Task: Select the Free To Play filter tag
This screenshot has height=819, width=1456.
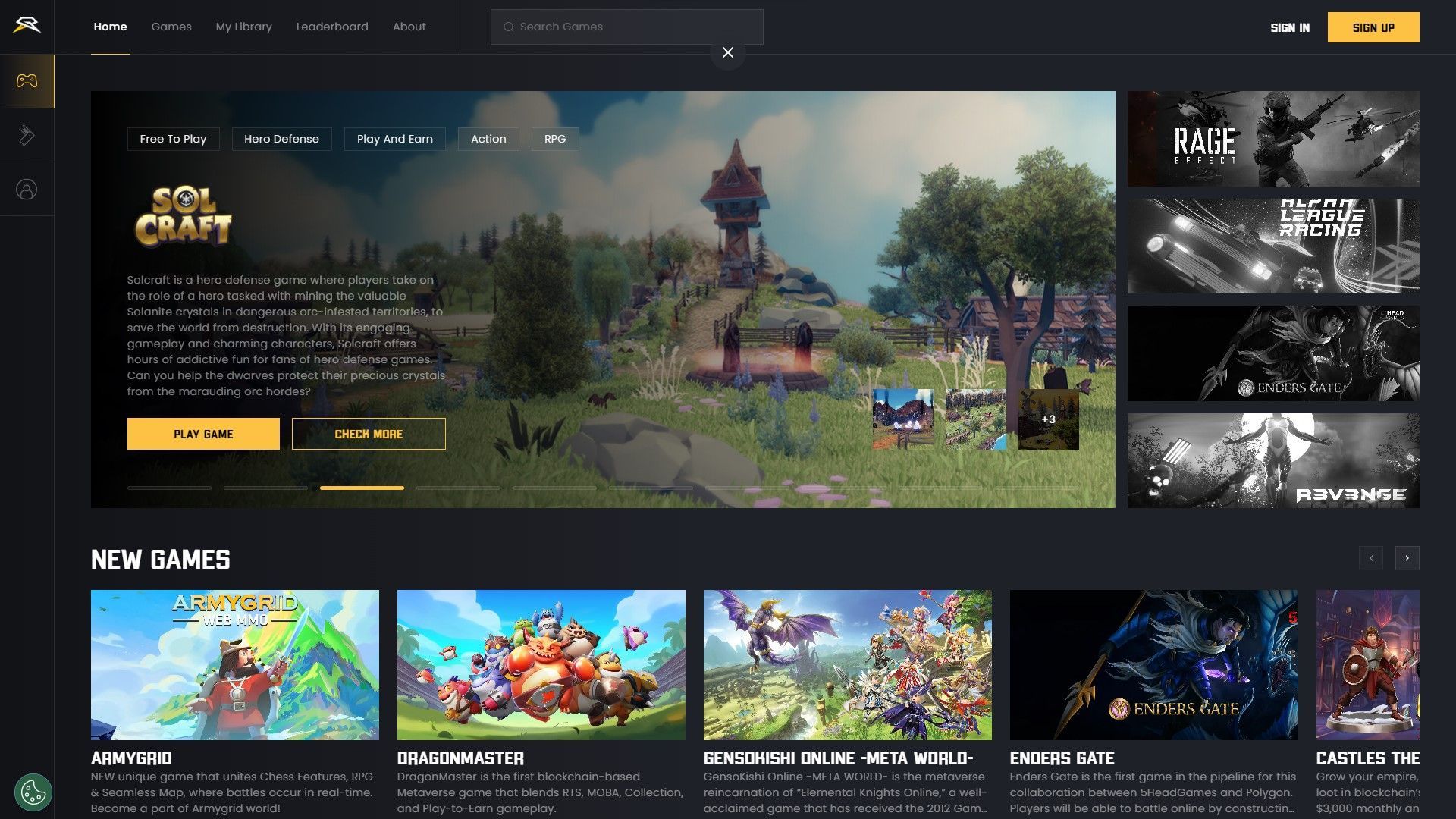Action: tap(173, 138)
